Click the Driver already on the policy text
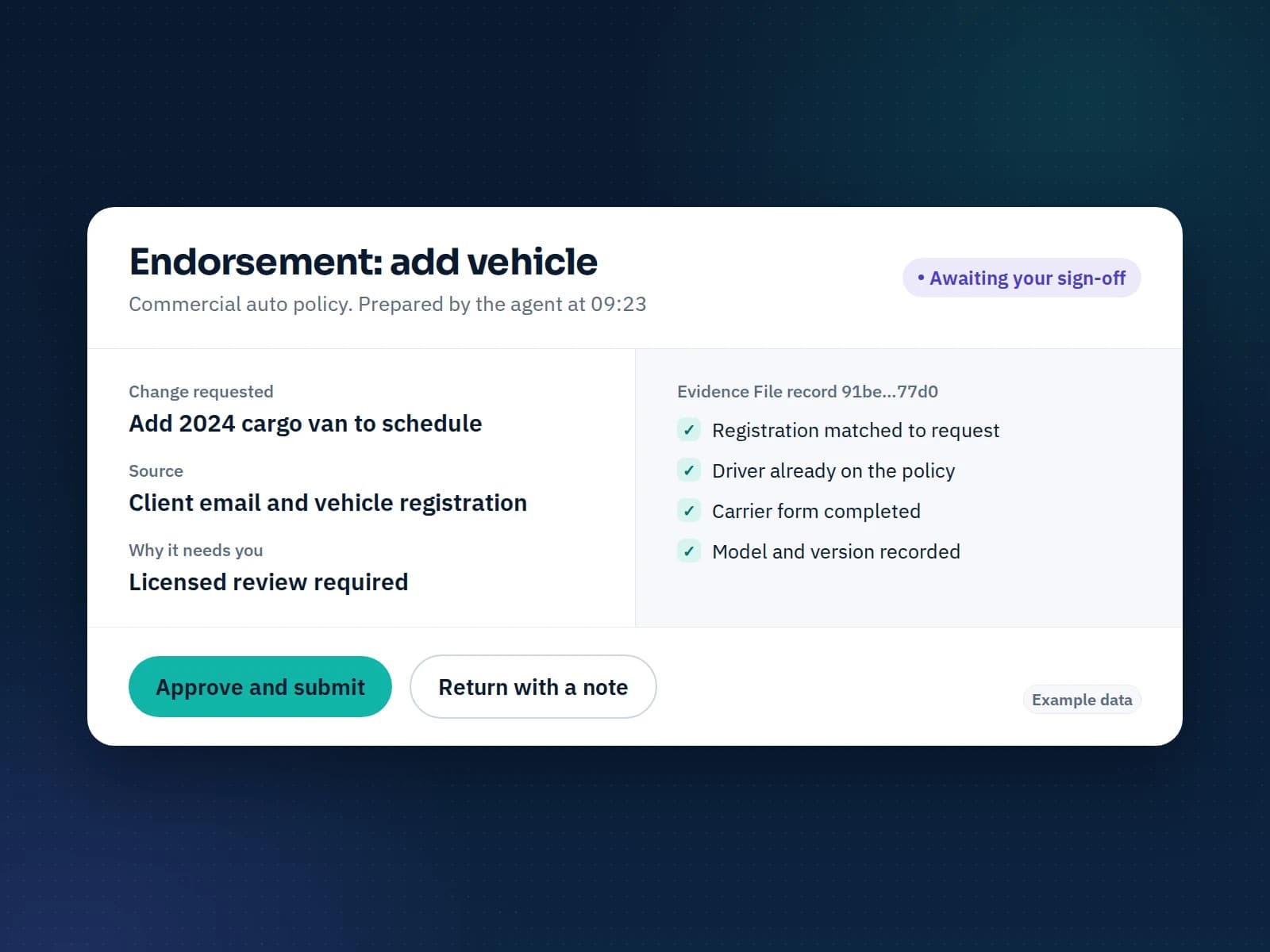 click(833, 471)
